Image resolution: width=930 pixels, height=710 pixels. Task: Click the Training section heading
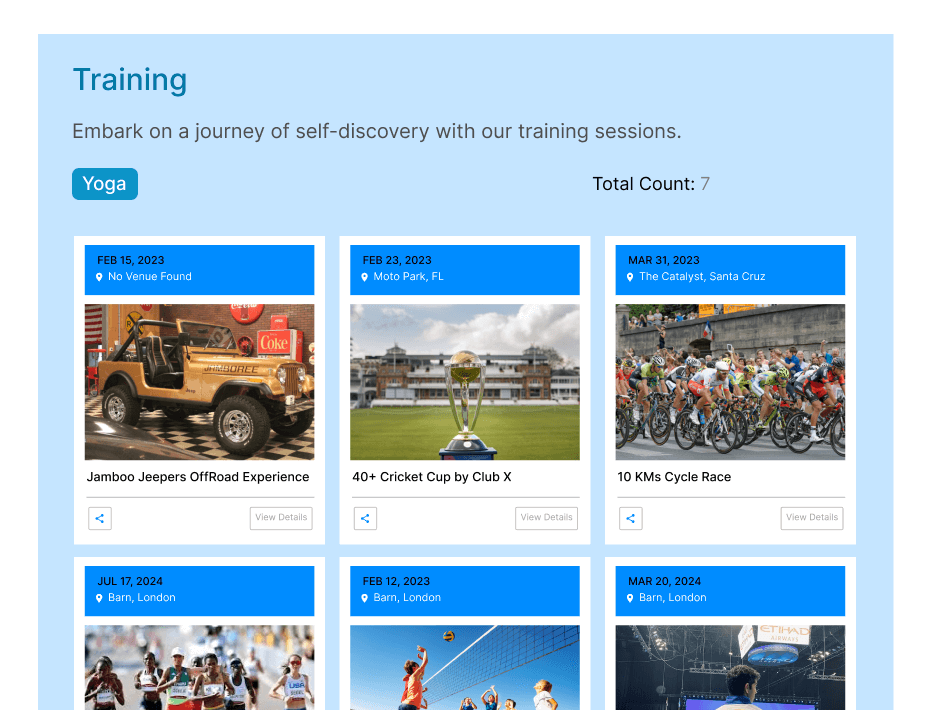tap(130, 80)
